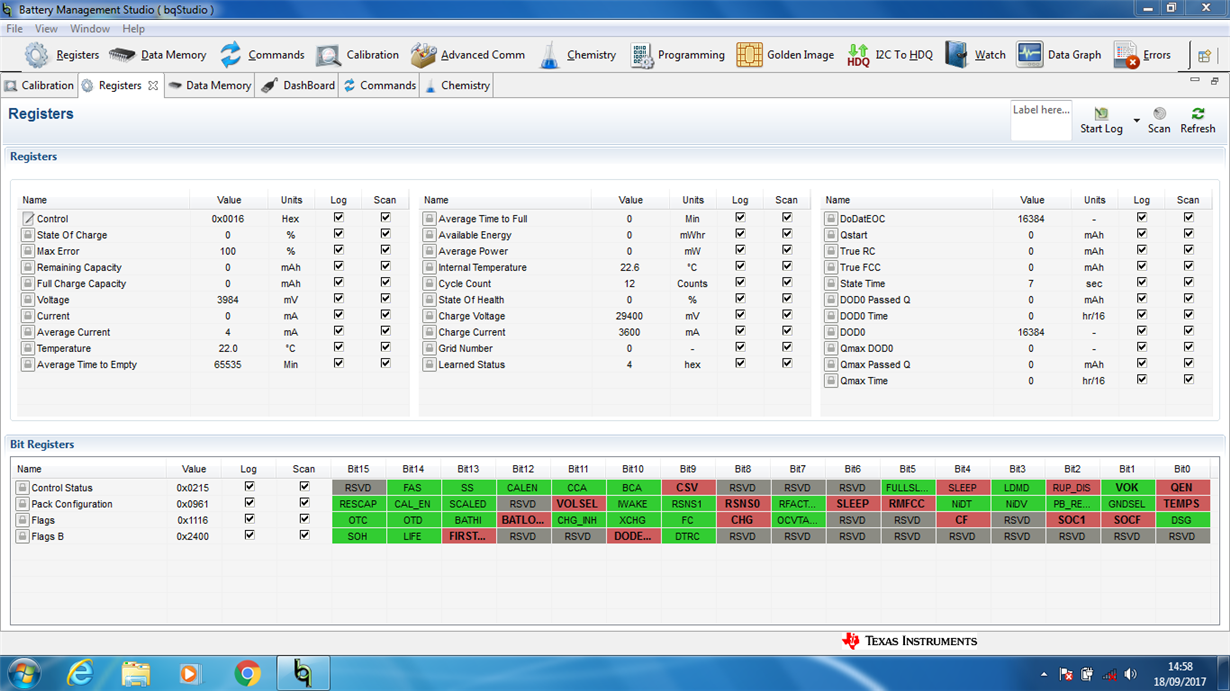This screenshot has height=691, width=1230.
Task: Click the open perspective icon at toolbar end
Action: (1204, 56)
